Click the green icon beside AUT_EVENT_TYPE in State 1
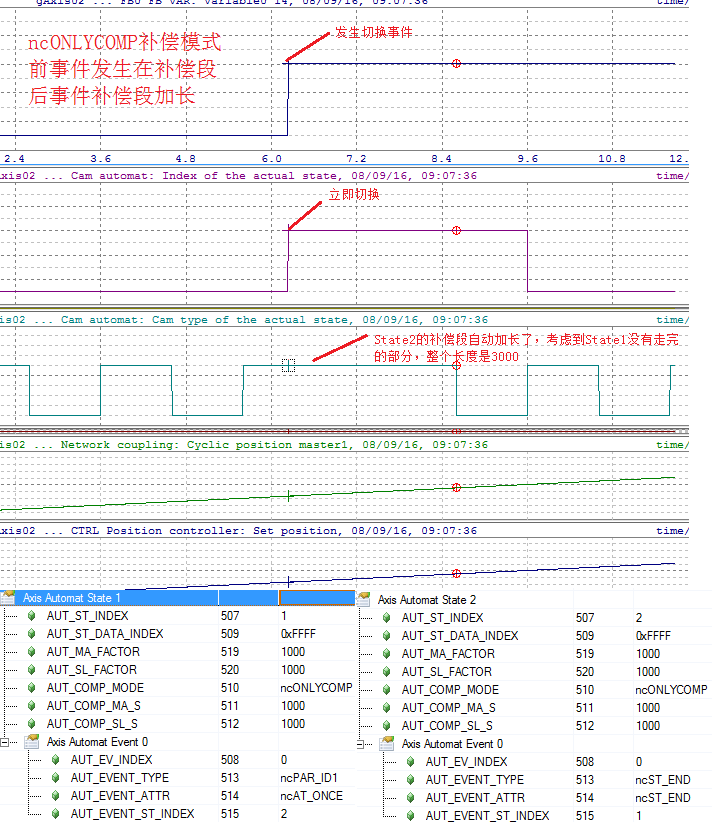The width and height of the screenshot is (714, 822). tap(56, 778)
